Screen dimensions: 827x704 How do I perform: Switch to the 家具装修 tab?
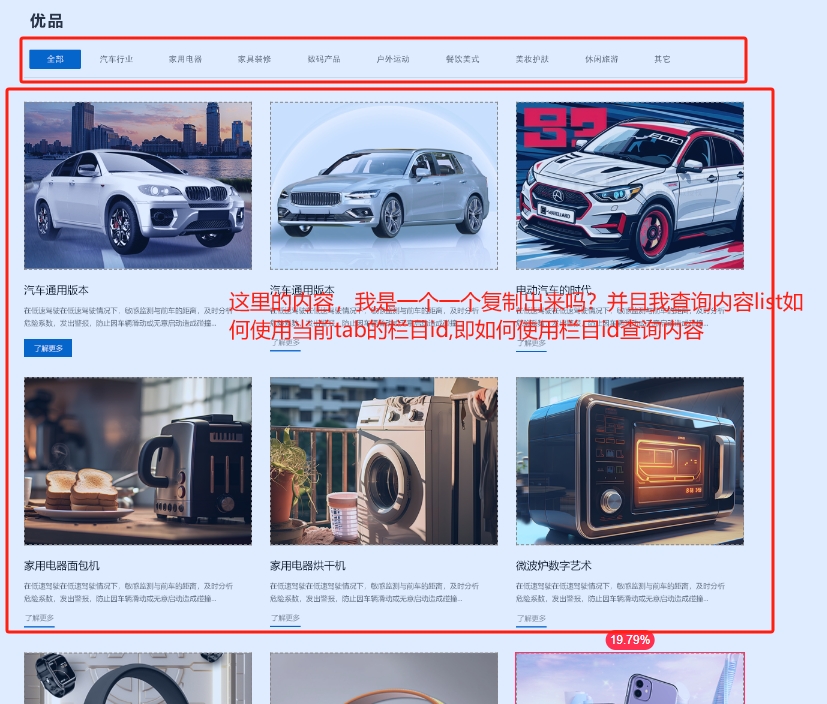pyautogui.click(x=255, y=59)
